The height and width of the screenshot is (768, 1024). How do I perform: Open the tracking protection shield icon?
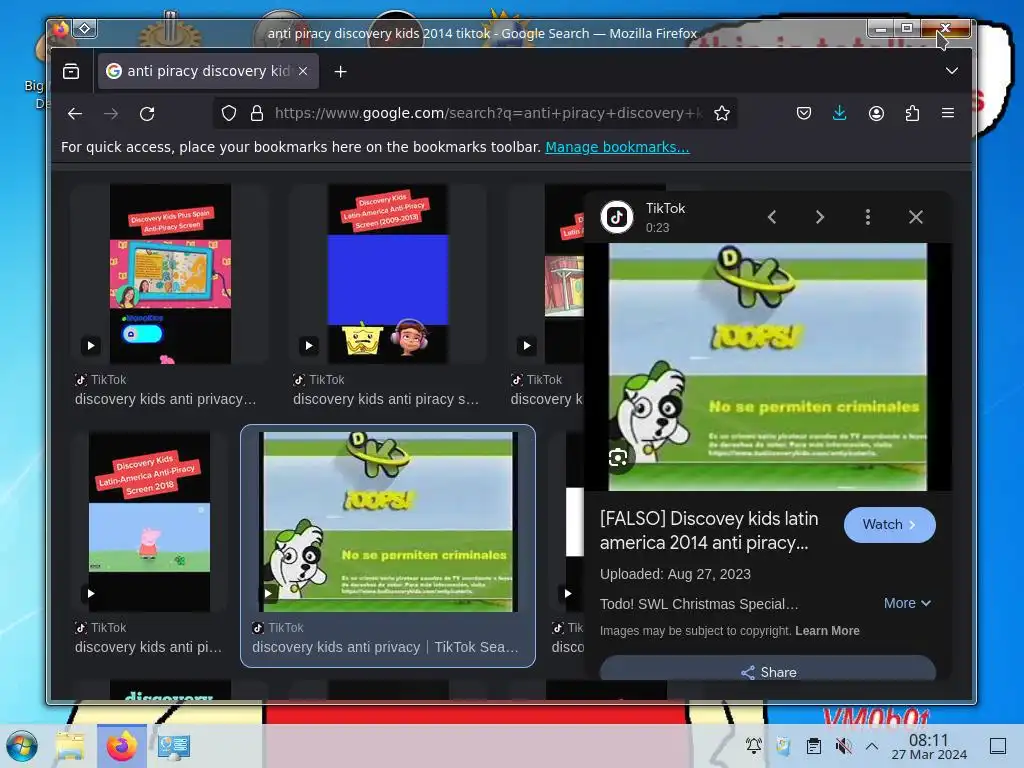(229, 114)
